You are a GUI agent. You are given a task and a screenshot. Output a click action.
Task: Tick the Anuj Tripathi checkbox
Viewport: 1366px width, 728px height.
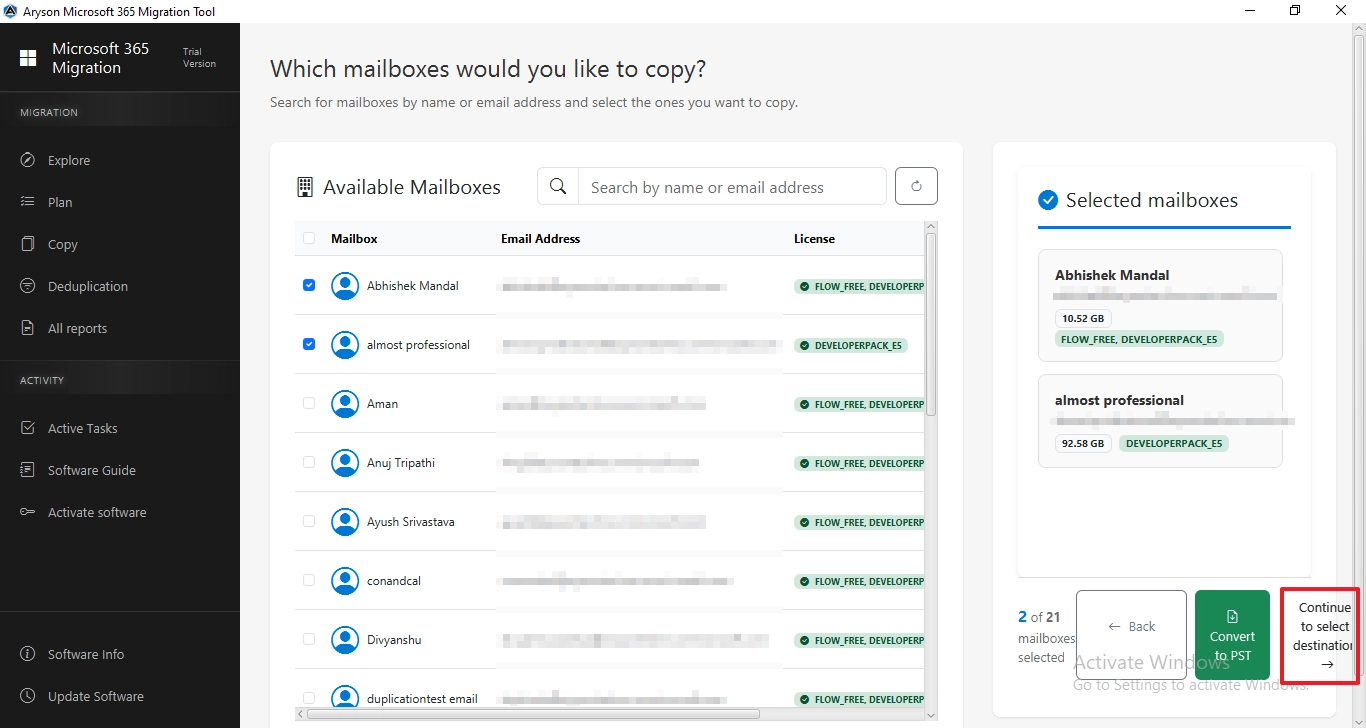click(x=309, y=462)
